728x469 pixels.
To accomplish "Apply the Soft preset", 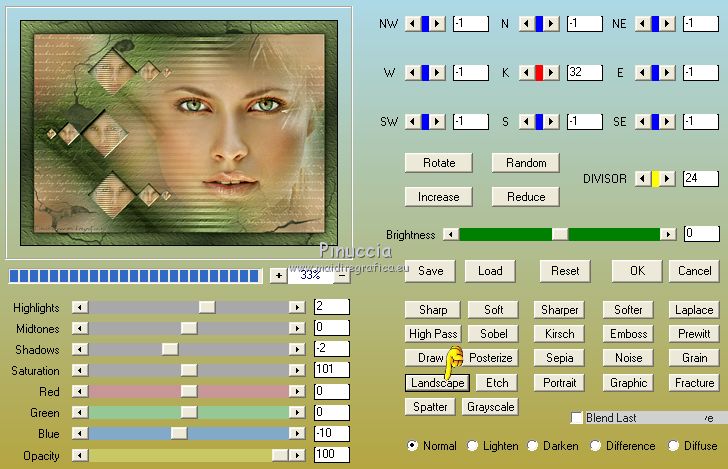I will click(493, 310).
